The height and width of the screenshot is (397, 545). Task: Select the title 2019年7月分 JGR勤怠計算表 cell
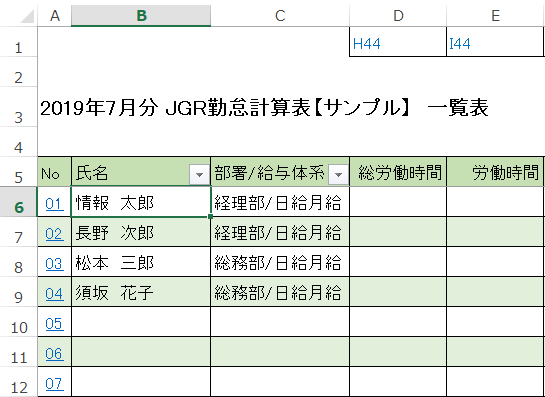pyautogui.click(x=264, y=107)
